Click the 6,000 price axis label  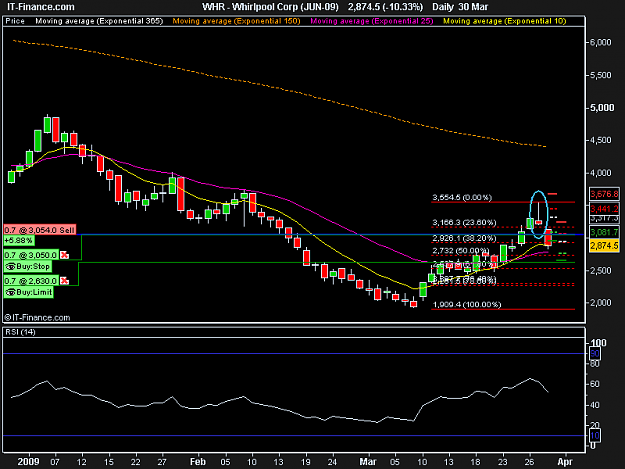601,43
